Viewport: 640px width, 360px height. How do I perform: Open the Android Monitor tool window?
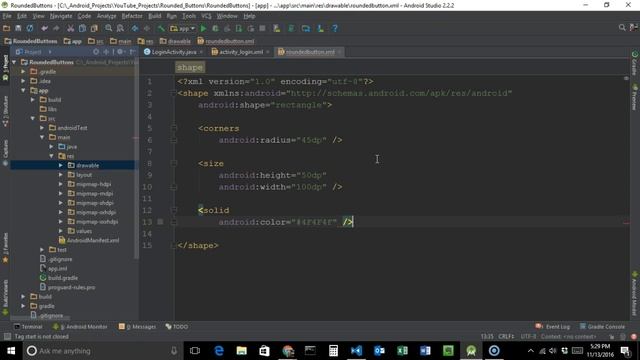[80, 327]
